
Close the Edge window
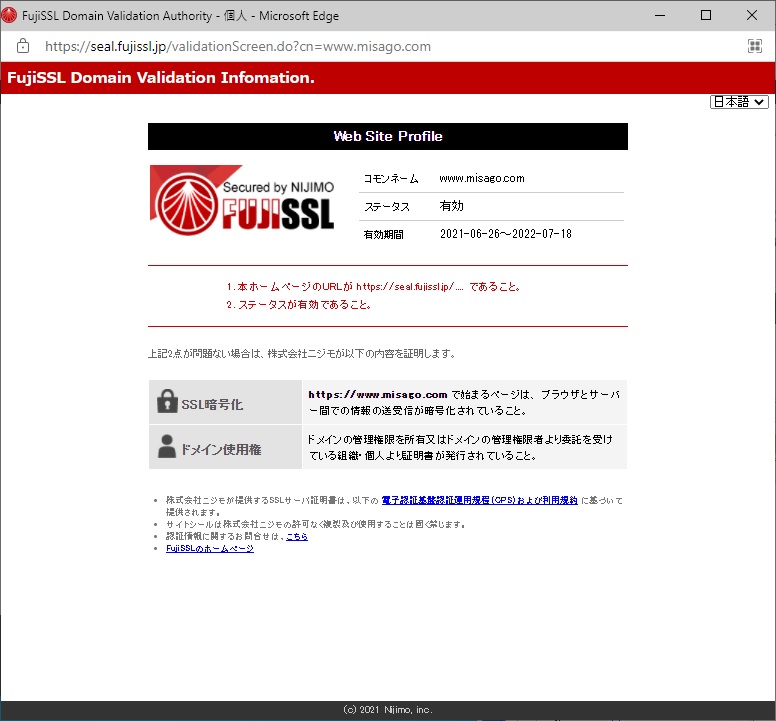[x=751, y=15]
